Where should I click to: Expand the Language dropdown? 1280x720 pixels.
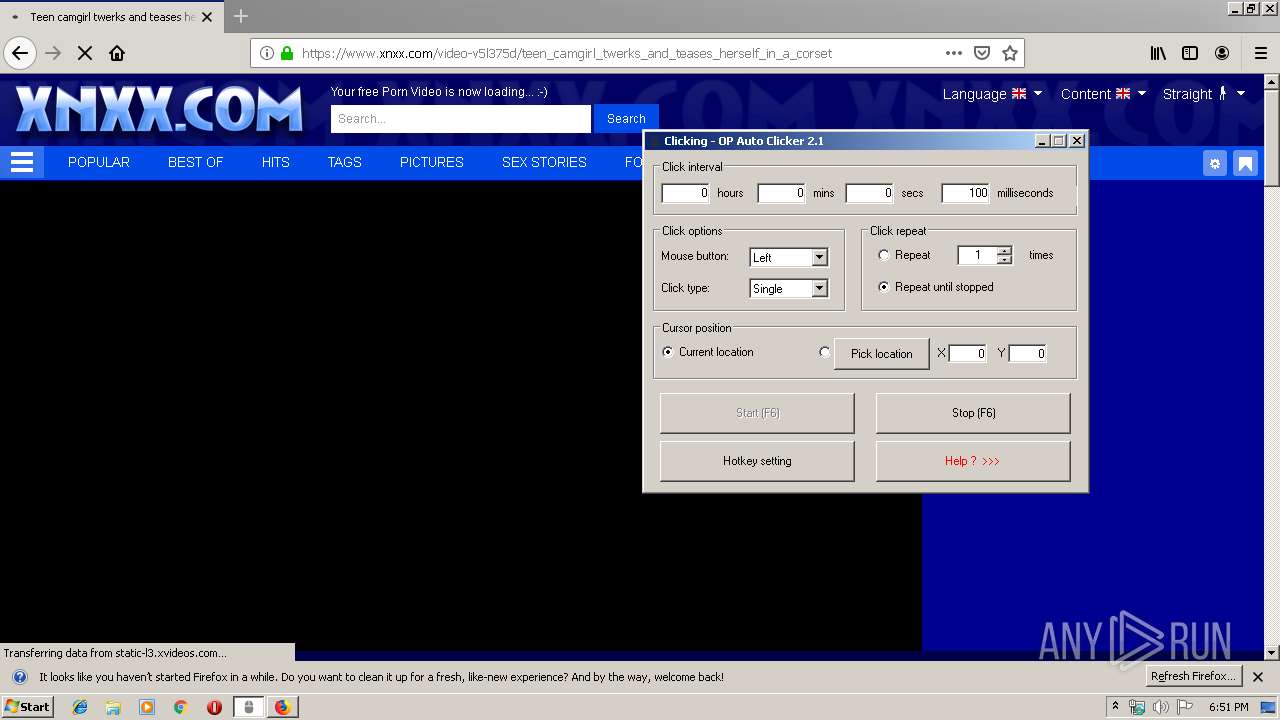[x=992, y=93]
